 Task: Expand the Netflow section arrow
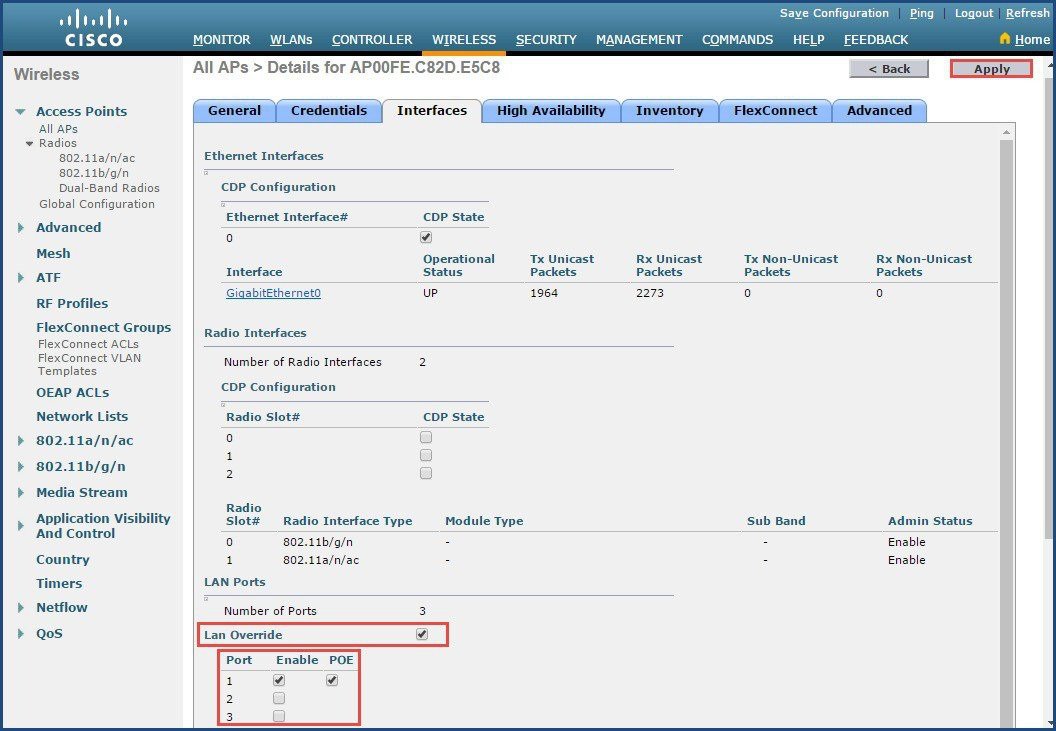pyautogui.click(x=21, y=608)
